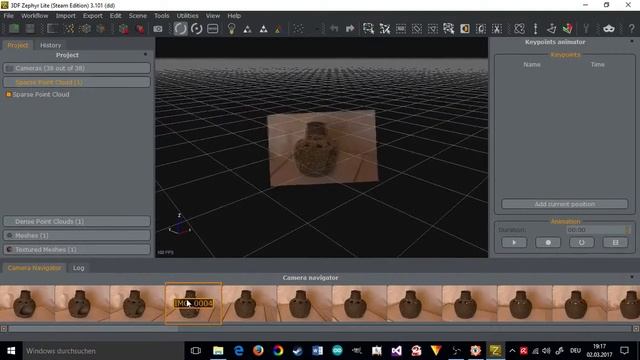The width and height of the screenshot is (640, 360).
Task: Click the mask icon in toolbar
Action: 609,29
